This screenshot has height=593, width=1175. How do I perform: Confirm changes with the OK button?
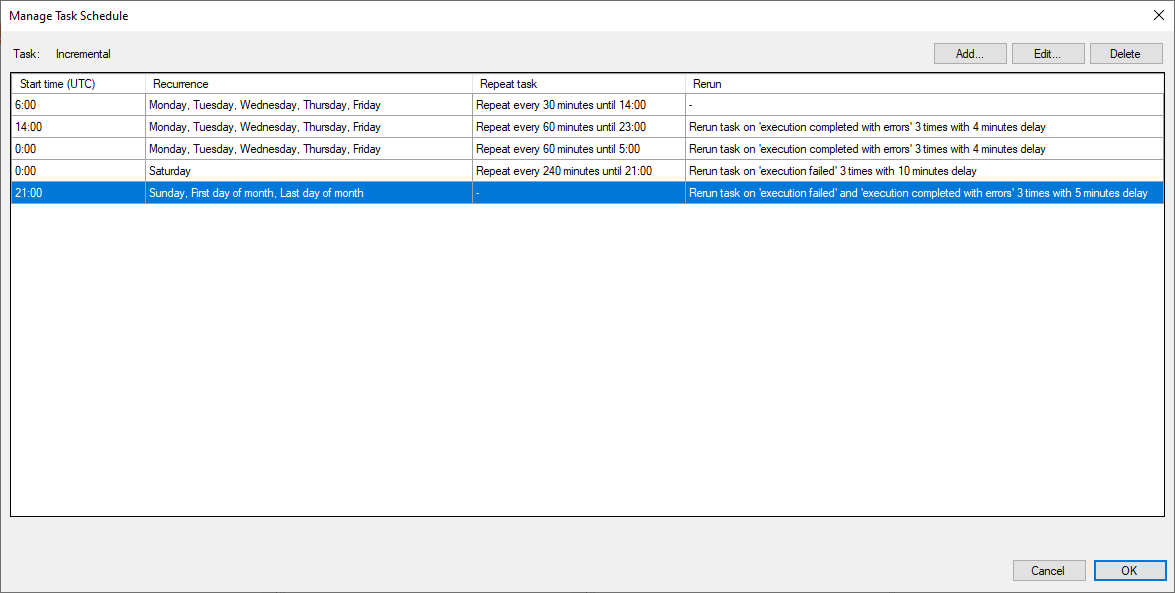(x=1129, y=571)
